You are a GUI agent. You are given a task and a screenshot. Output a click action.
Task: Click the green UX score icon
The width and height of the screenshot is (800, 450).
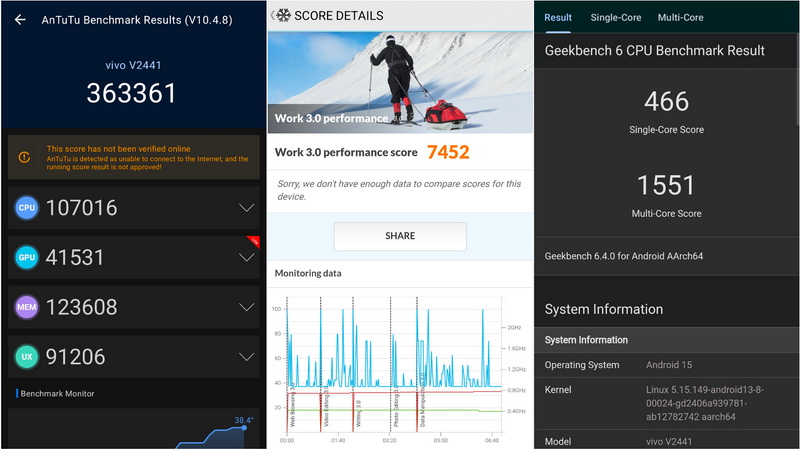(x=27, y=356)
